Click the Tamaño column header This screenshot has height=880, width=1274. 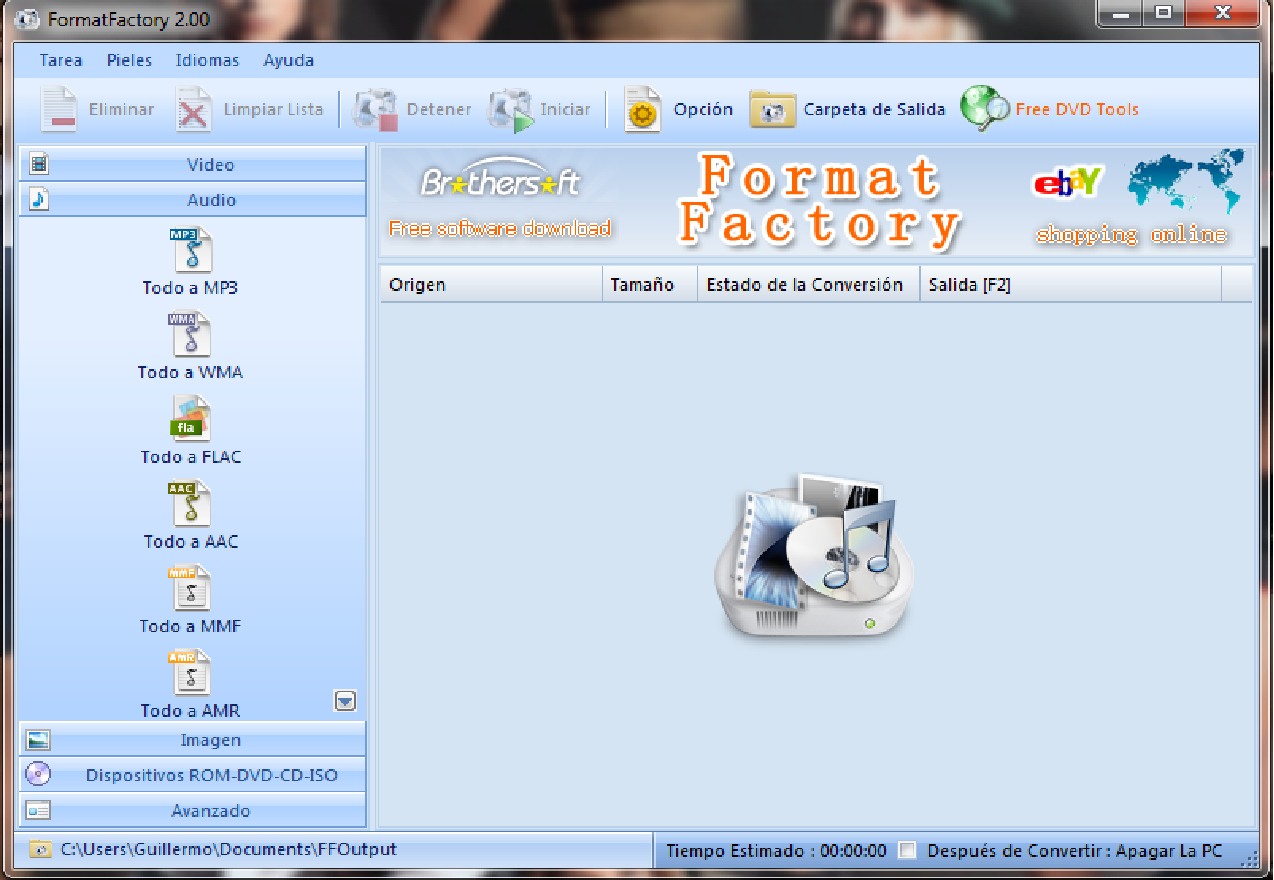tap(650, 284)
